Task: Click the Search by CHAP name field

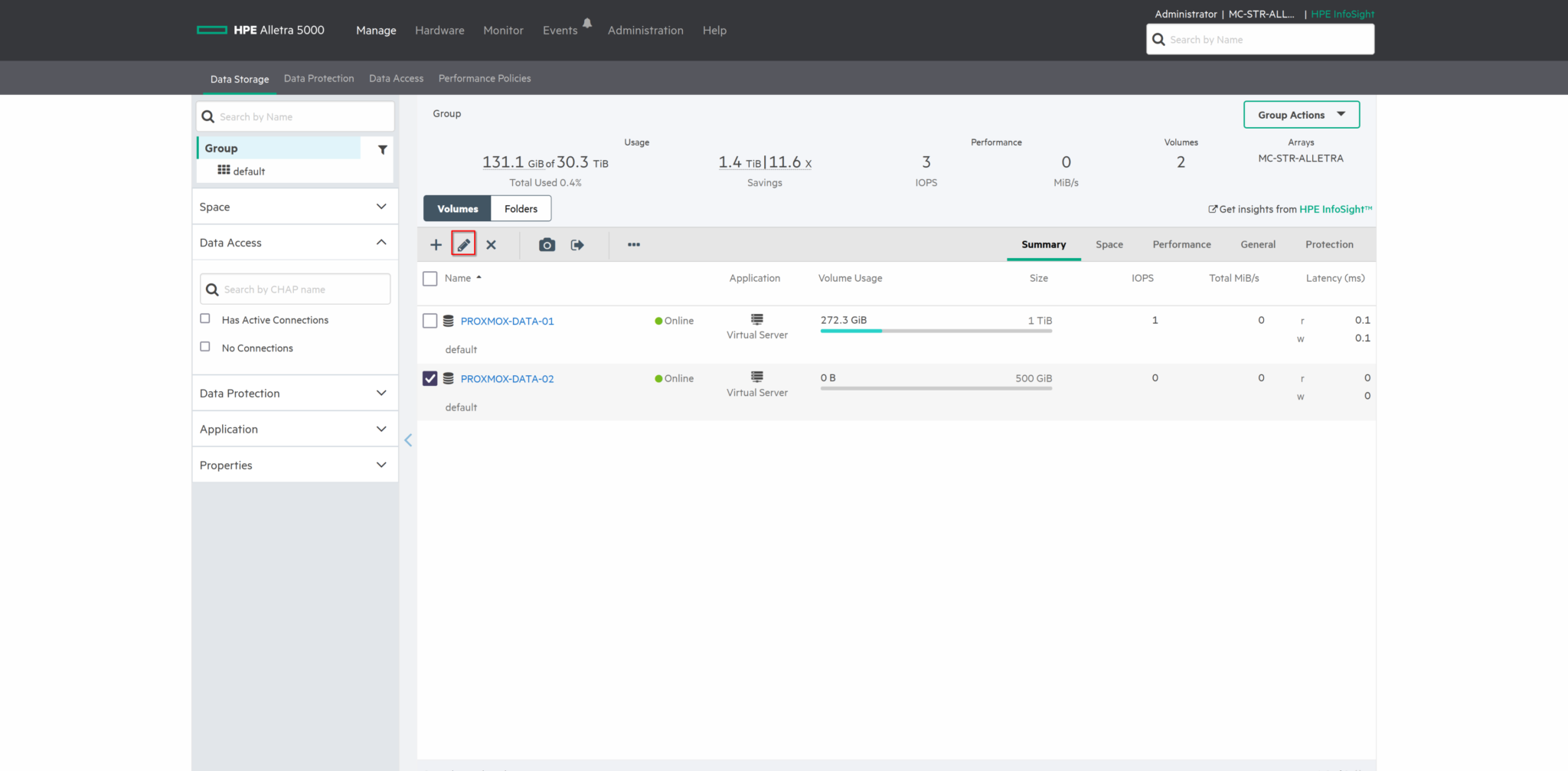Action: [296, 289]
